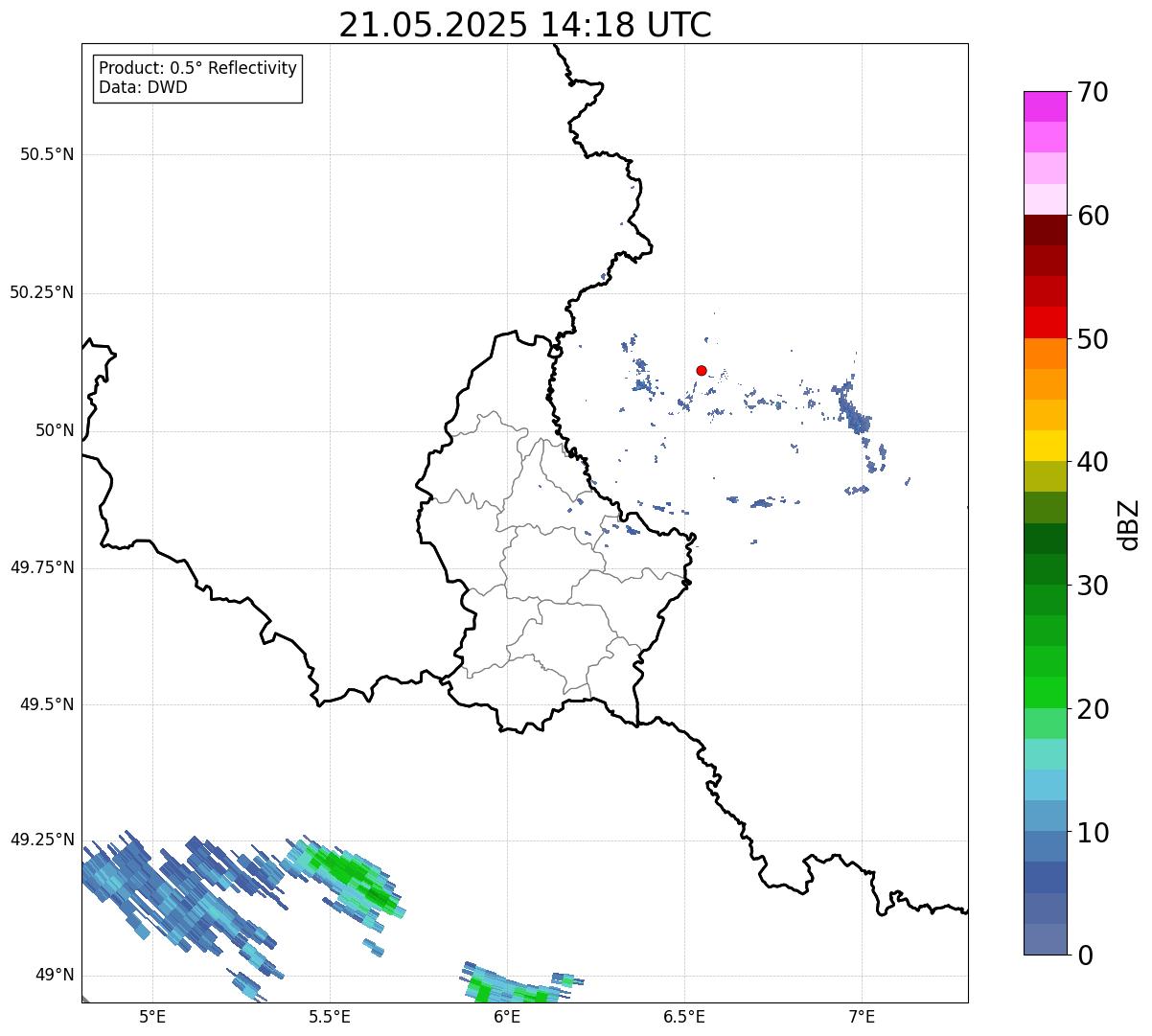This screenshot has width=1152, height=1036.
Task: Click the green echo at bottom near 6°E
Action: tap(518, 985)
